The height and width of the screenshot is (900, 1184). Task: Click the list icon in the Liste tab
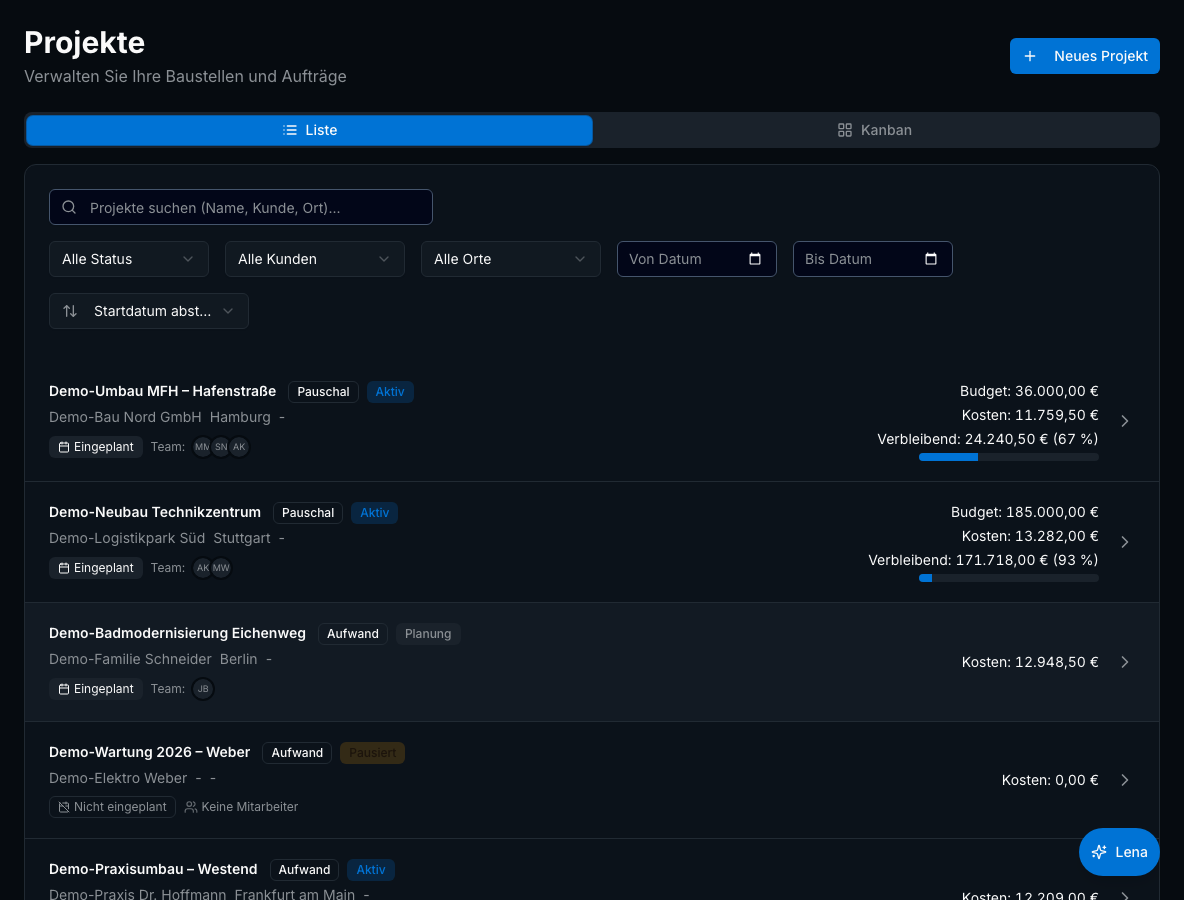[290, 130]
